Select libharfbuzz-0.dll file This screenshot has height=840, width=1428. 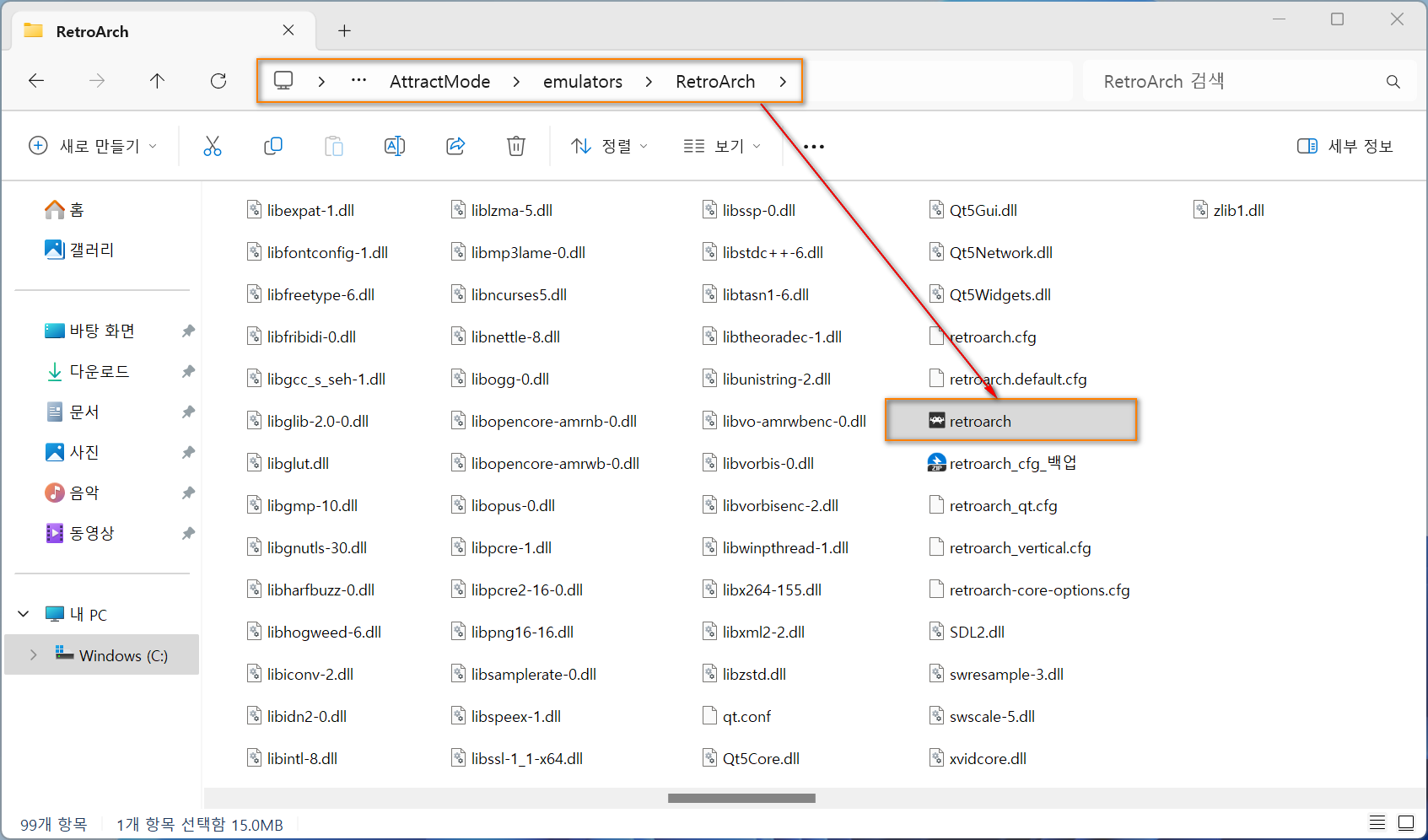(311, 590)
